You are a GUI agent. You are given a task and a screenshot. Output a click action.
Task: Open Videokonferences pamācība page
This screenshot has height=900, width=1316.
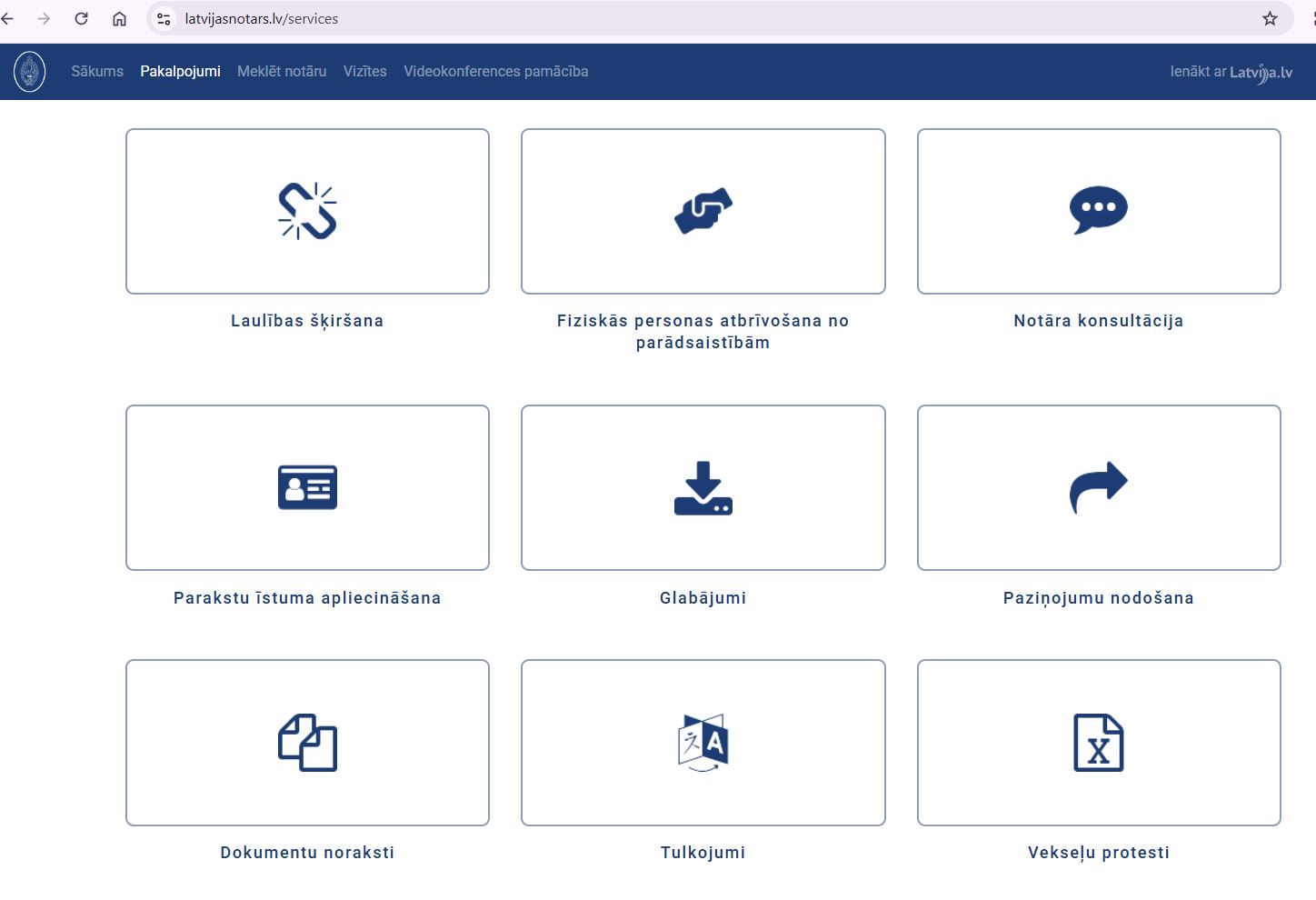click(x=496, y=72)
